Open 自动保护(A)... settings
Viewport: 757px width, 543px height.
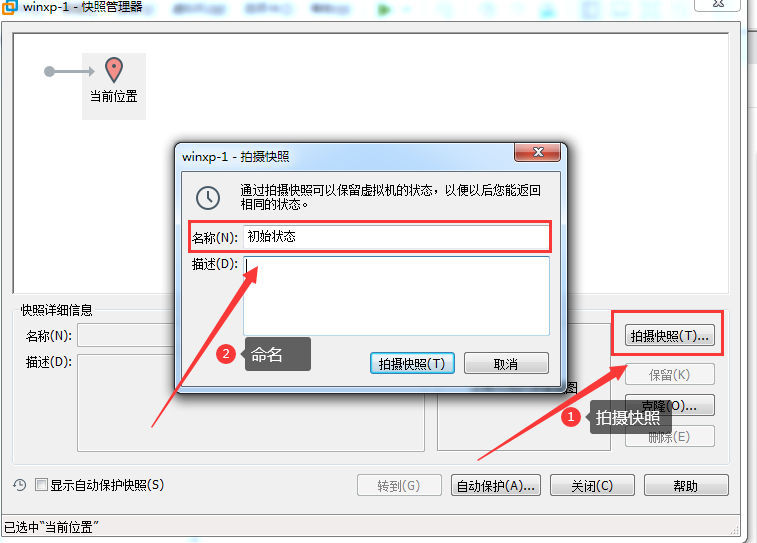point(496,485)
